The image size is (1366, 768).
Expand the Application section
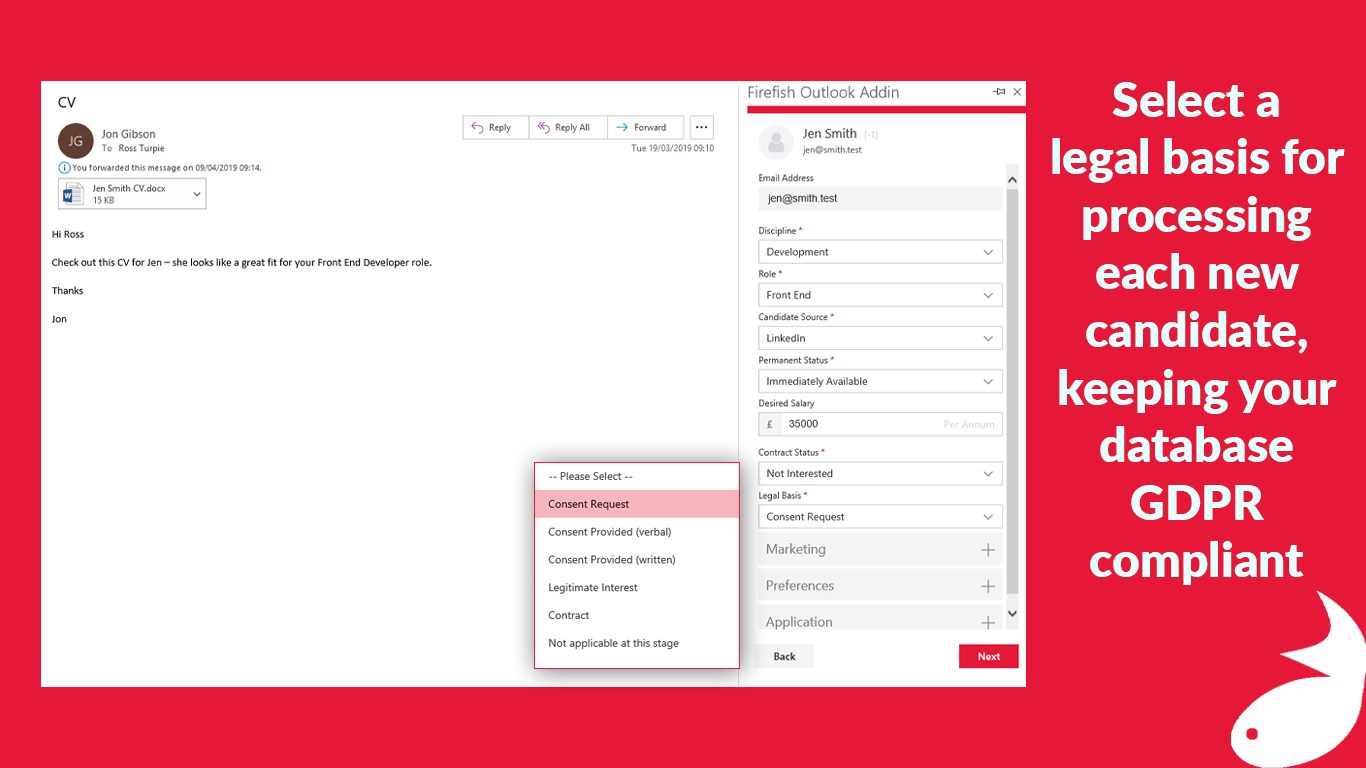(880, 620)
